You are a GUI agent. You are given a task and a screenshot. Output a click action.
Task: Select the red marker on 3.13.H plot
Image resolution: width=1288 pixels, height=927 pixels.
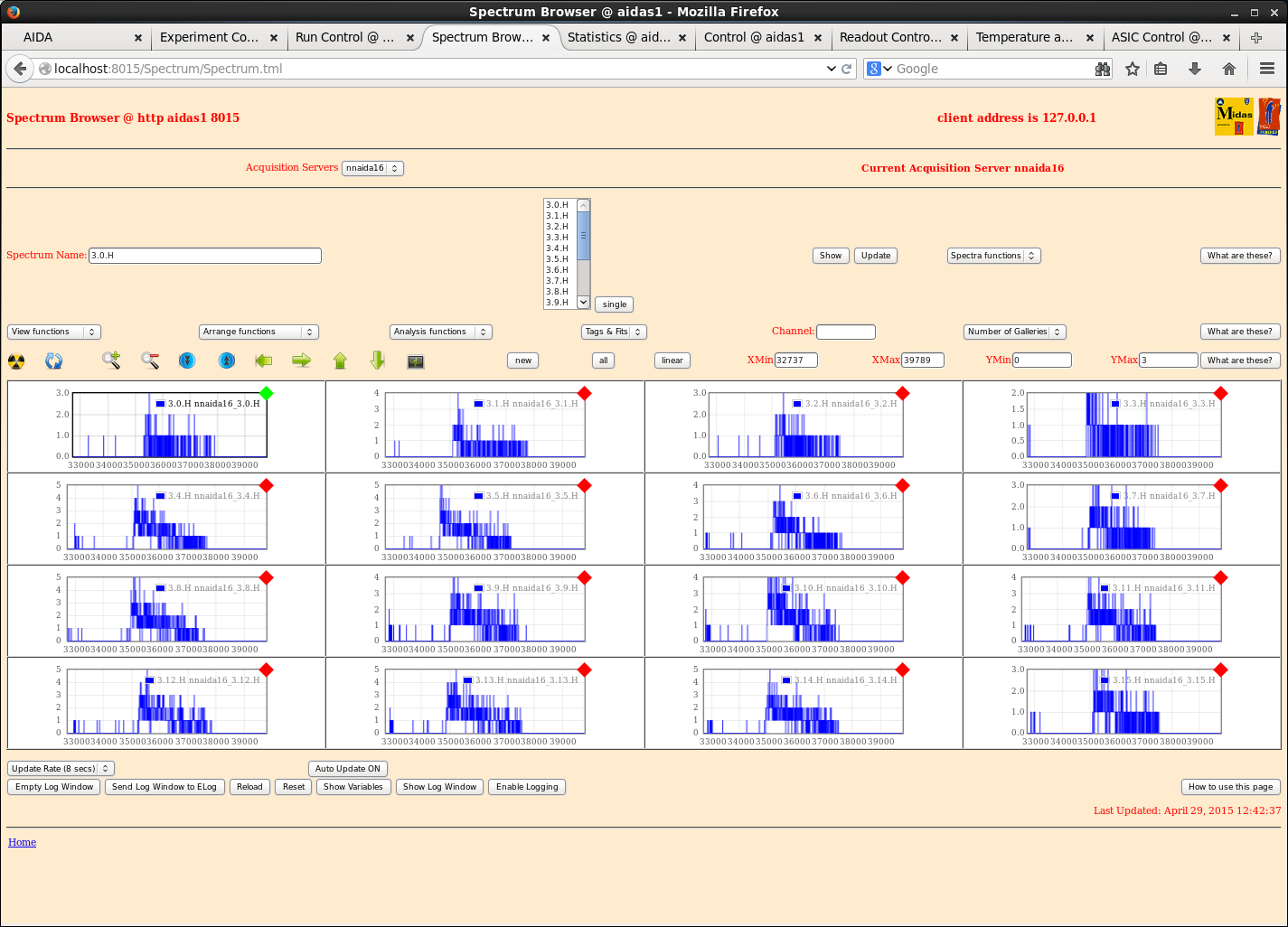tap(585, 669)
